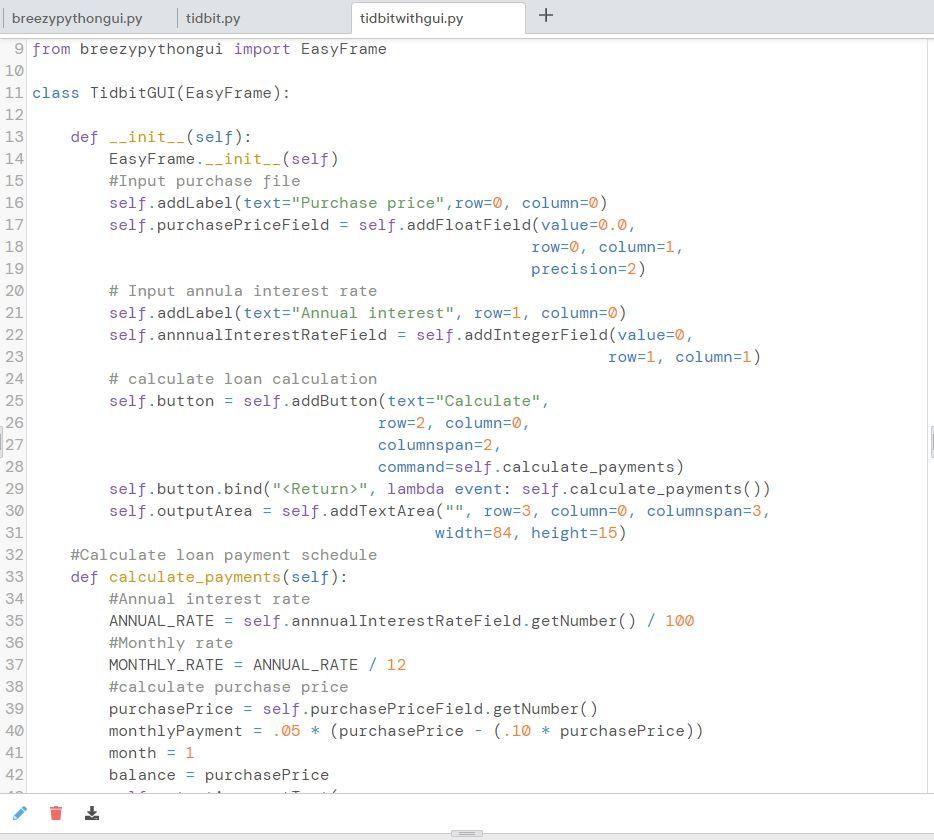The width and height of the screenshot is (934, 840).
Task: Click 'self.outputArea' on line 30
Action: pos(180,511)
